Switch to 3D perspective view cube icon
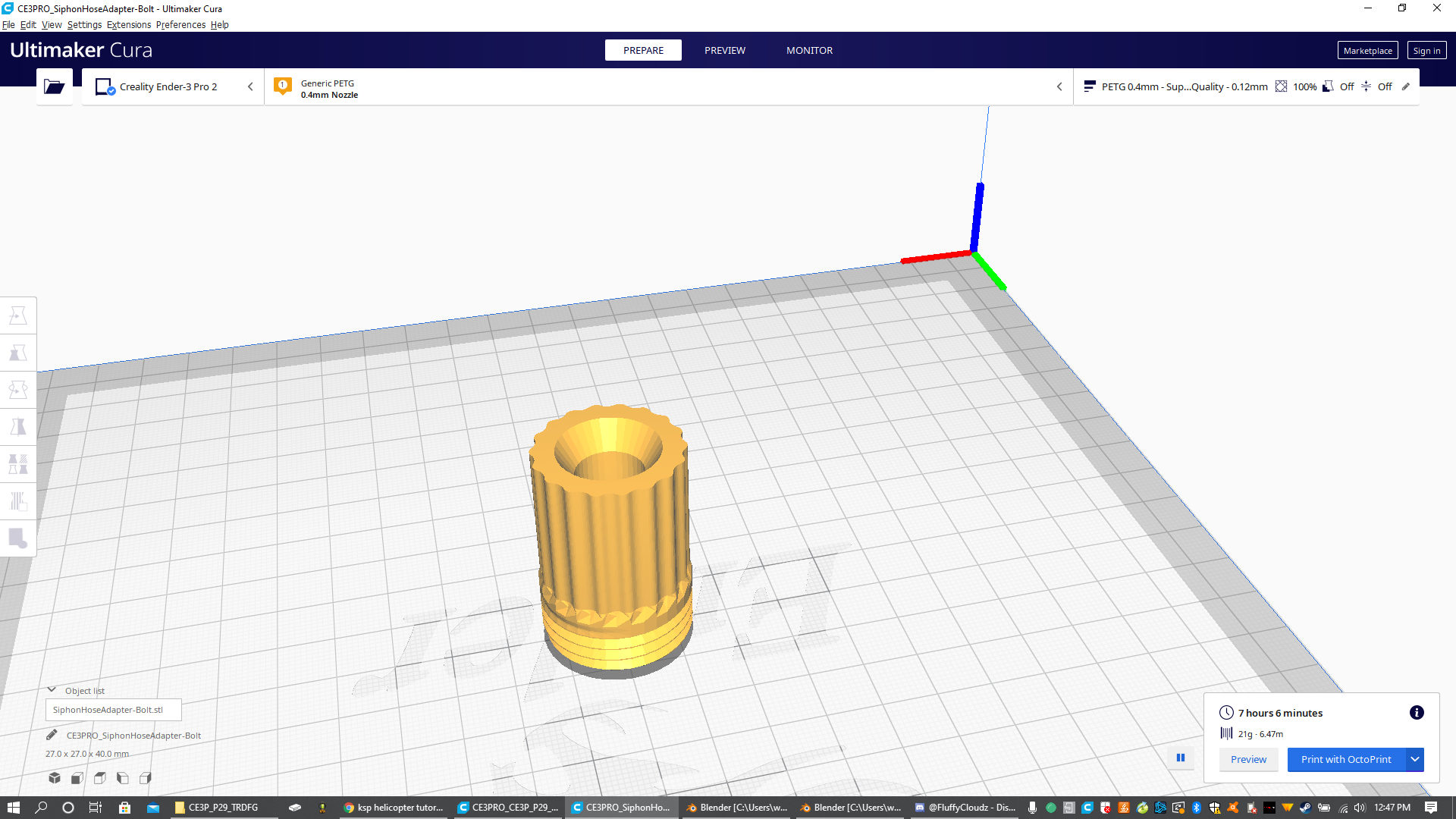This screenshot has height=819, width=1456. (x=55, y=778)
